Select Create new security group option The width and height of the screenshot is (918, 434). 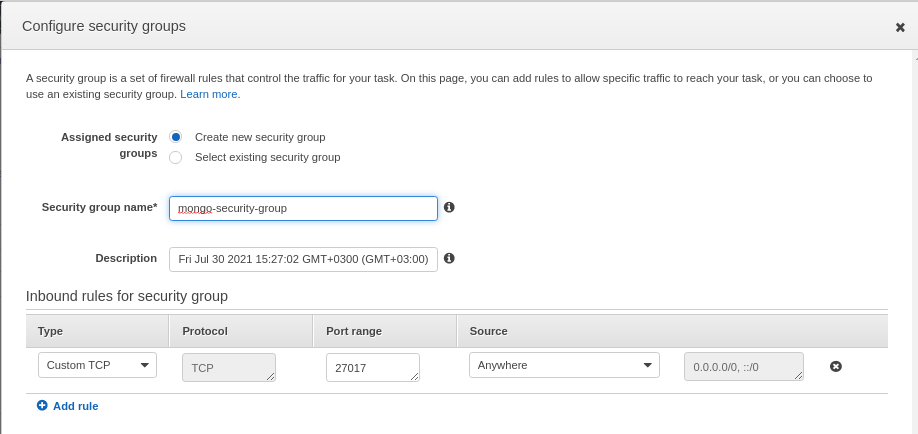point(176,137)
